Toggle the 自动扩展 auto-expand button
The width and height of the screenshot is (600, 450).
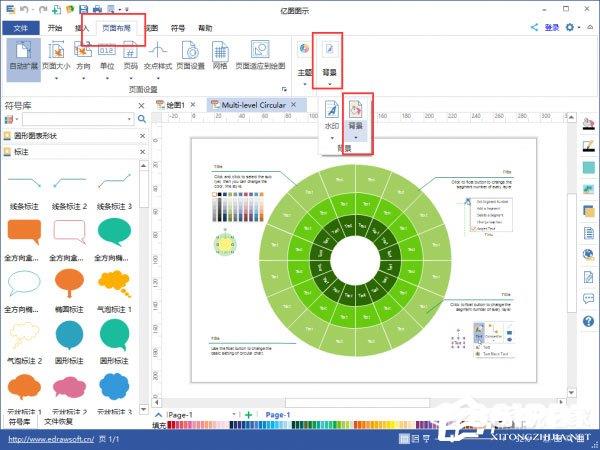click(23, 60)
